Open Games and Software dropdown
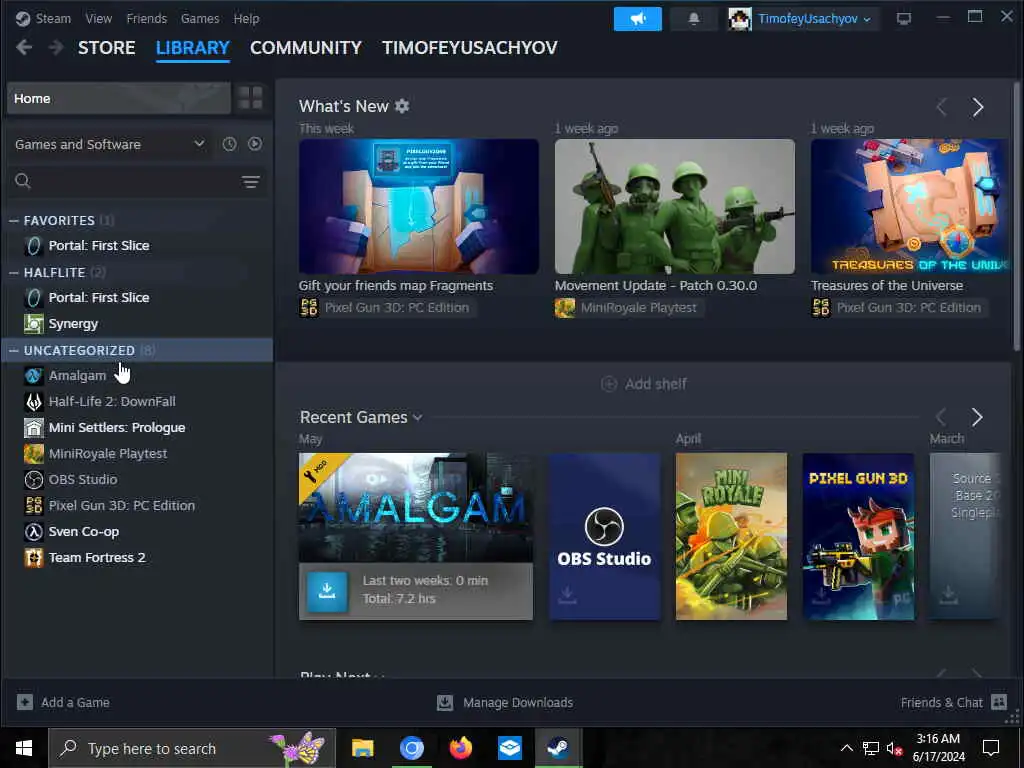This screenshot has height=768, width=1024. tap(110, 144)
